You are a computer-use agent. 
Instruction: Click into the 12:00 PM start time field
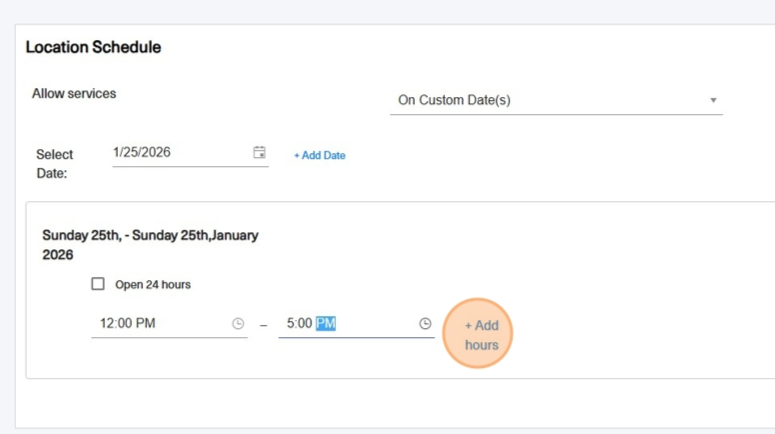click(169, 324)
